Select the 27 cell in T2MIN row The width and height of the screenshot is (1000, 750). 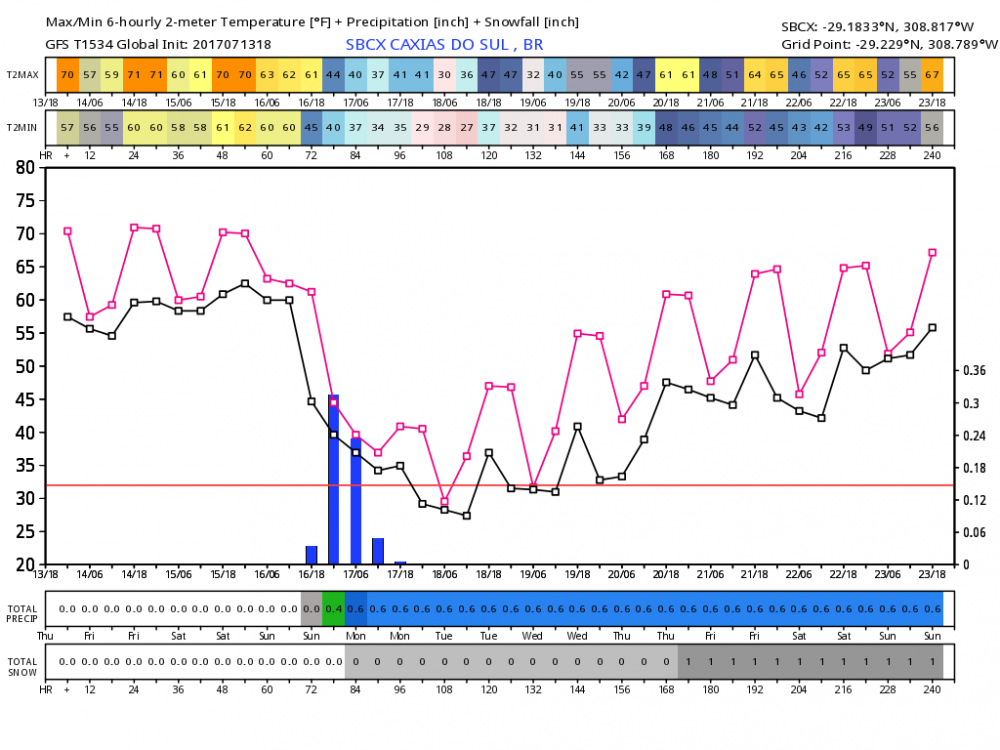pos(466,126)
